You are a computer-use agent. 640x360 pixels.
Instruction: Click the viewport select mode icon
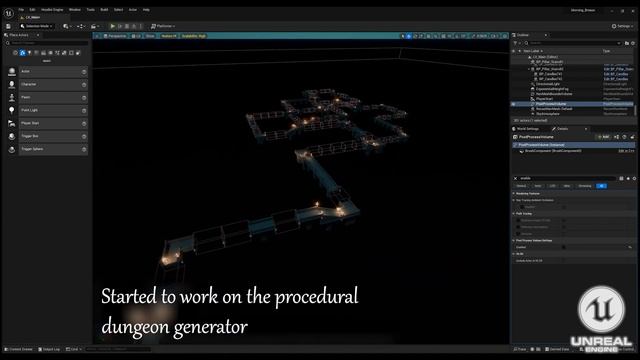(x=402, y=36)
